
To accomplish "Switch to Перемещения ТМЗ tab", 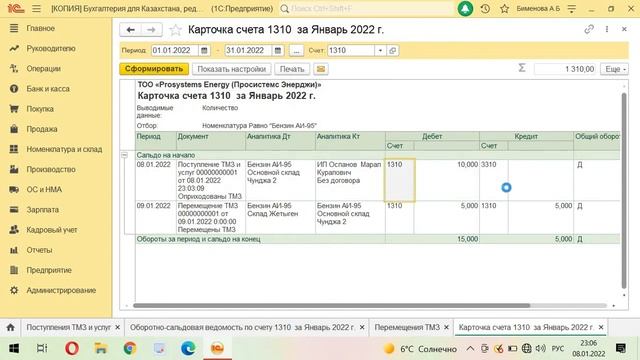I will [x=407, y=327].
